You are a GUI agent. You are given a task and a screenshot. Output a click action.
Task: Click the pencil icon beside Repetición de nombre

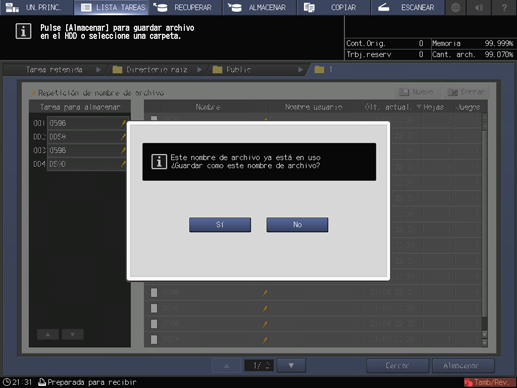(33, 93)
